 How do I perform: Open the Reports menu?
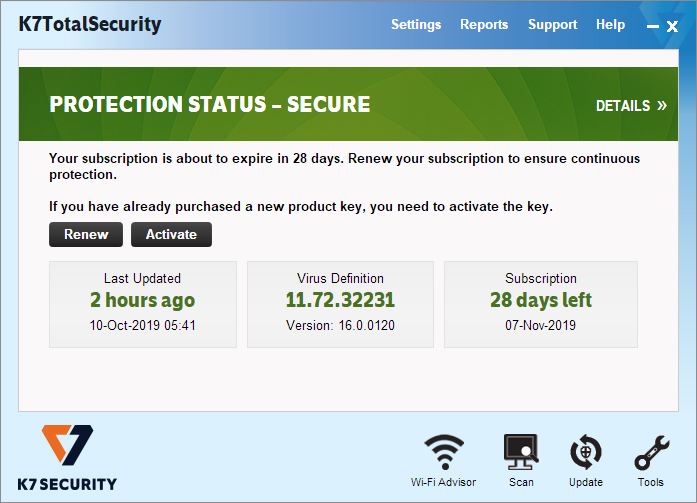[x=484, y=25]
